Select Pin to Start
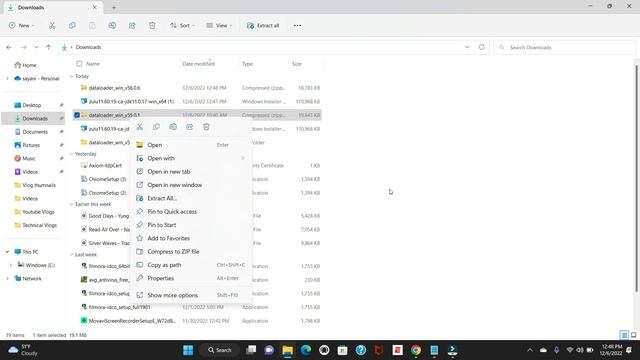Viewport: 640px width, 360px height. [x=191, y=225]
